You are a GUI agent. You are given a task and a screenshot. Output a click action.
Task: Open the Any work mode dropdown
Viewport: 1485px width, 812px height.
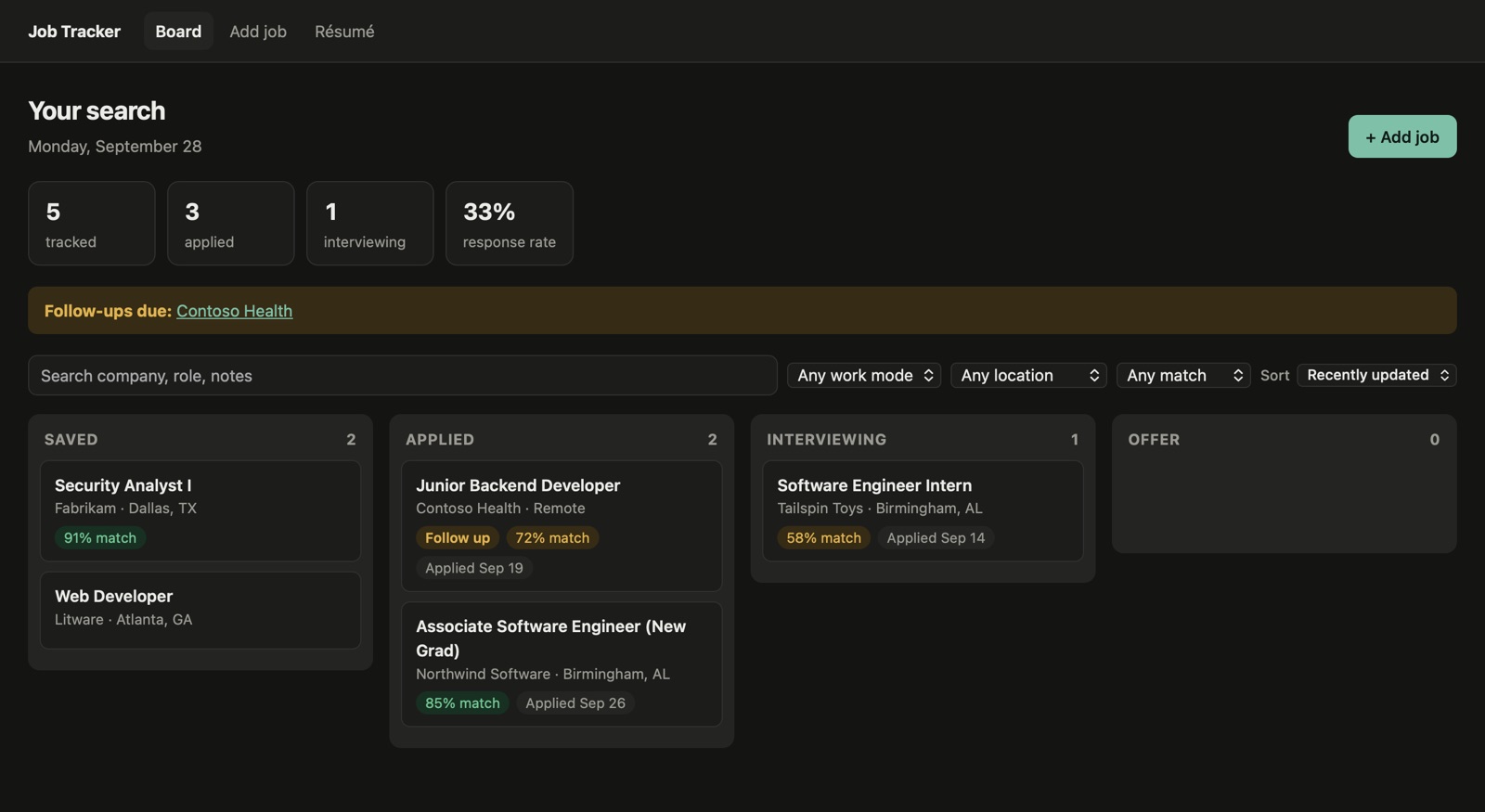pyautogui.click(x=863, y=375)
